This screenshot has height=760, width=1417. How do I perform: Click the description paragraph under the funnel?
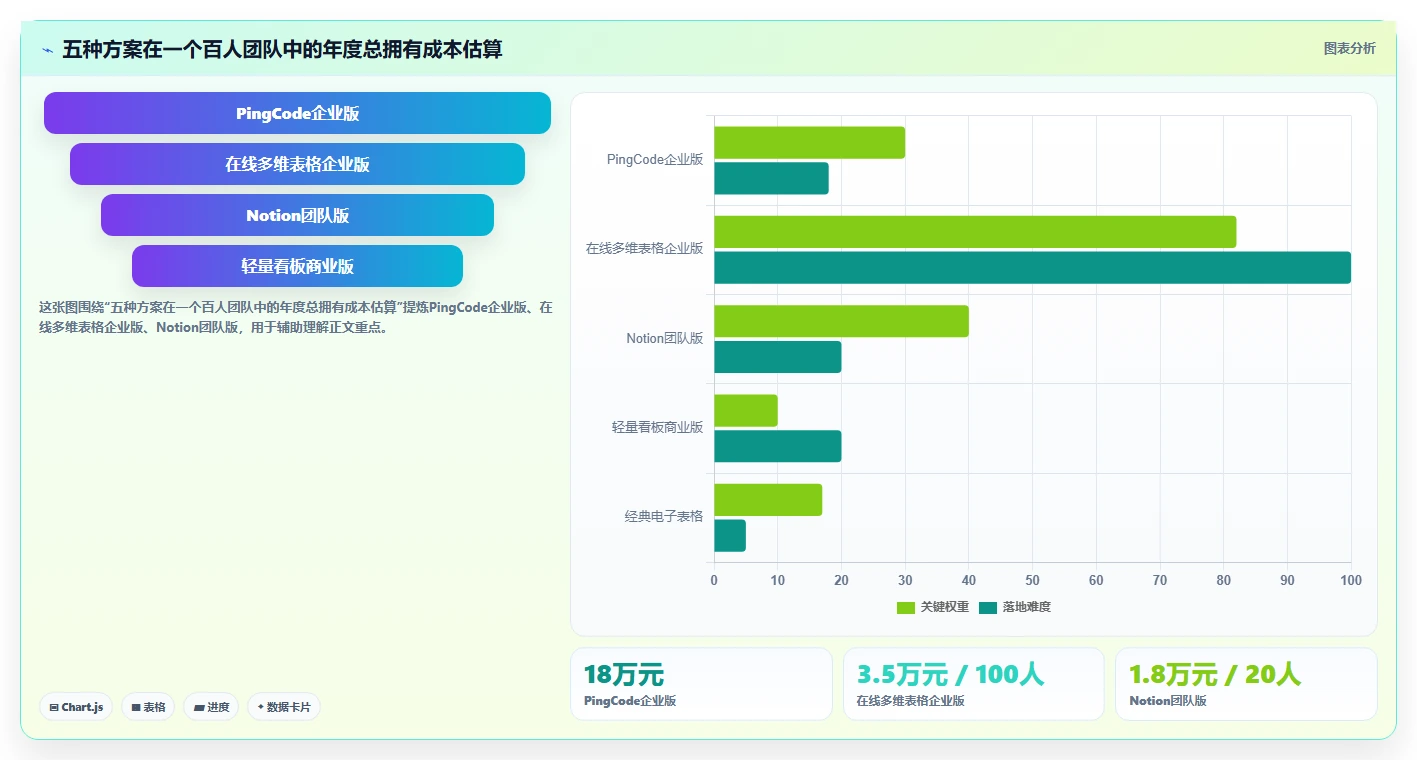click(296, 317)
